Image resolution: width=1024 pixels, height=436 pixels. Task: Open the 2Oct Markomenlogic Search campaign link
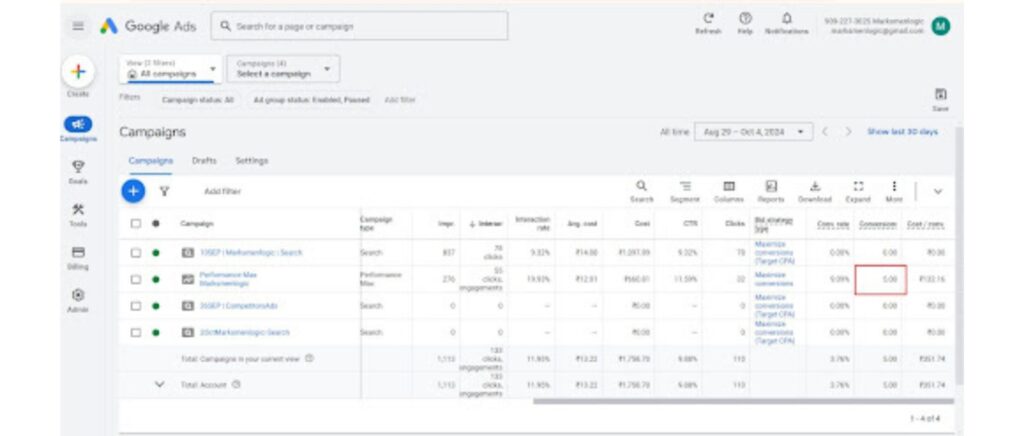(244, 332)
